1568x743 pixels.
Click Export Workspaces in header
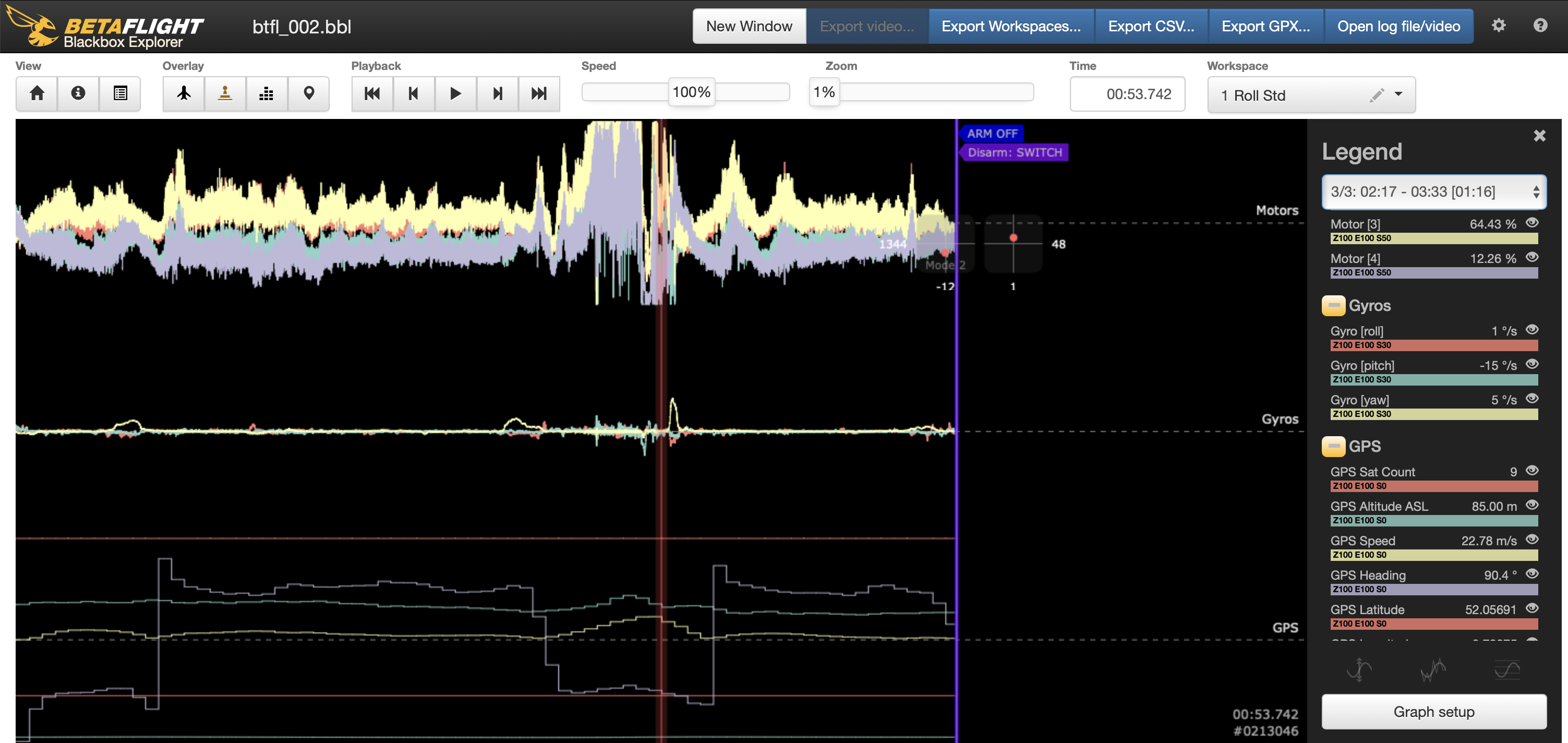click(x=1010, y=26)
